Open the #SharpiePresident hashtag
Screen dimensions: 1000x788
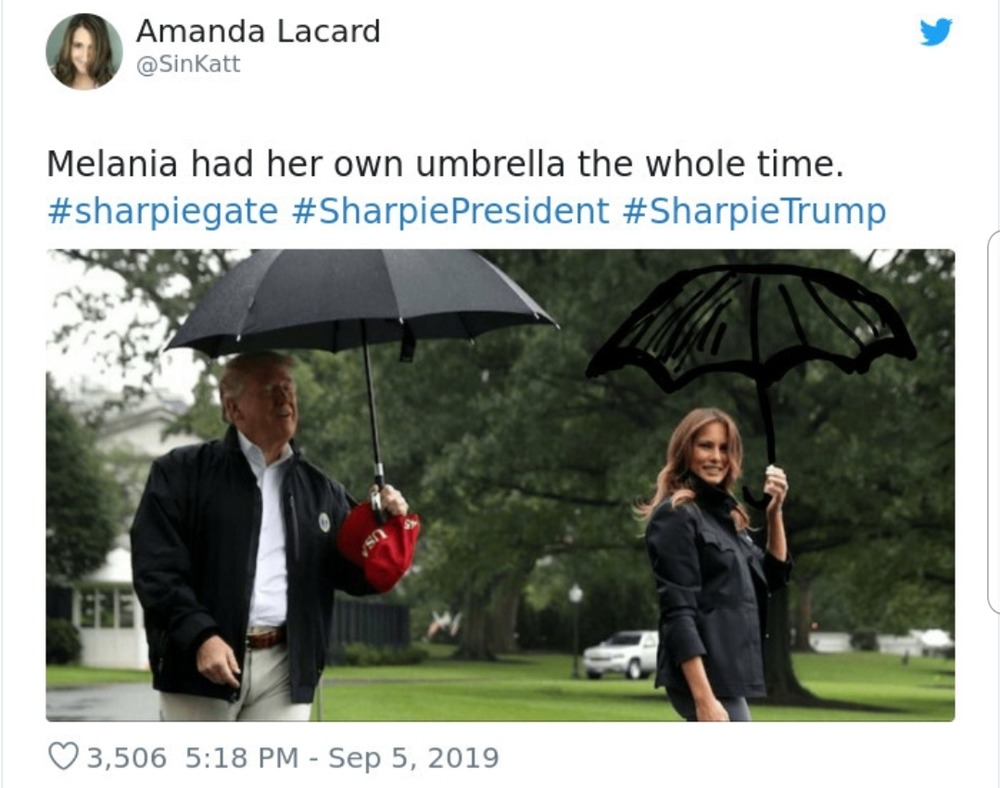click(451, 211)
